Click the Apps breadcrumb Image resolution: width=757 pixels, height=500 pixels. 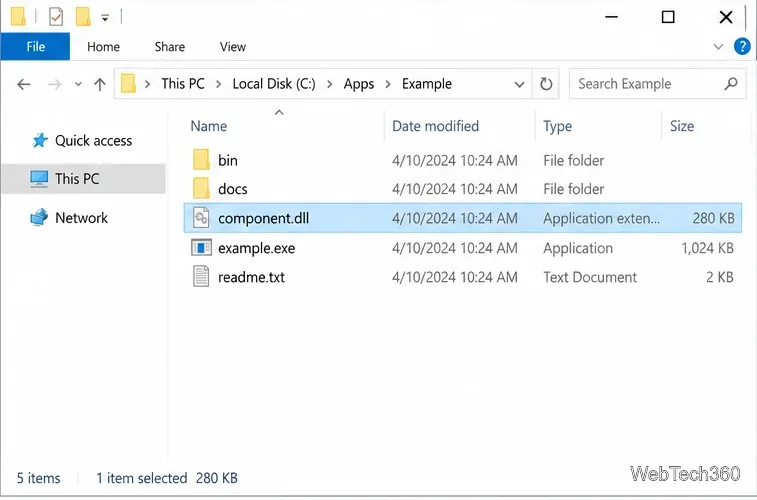[x=359, y=83]
